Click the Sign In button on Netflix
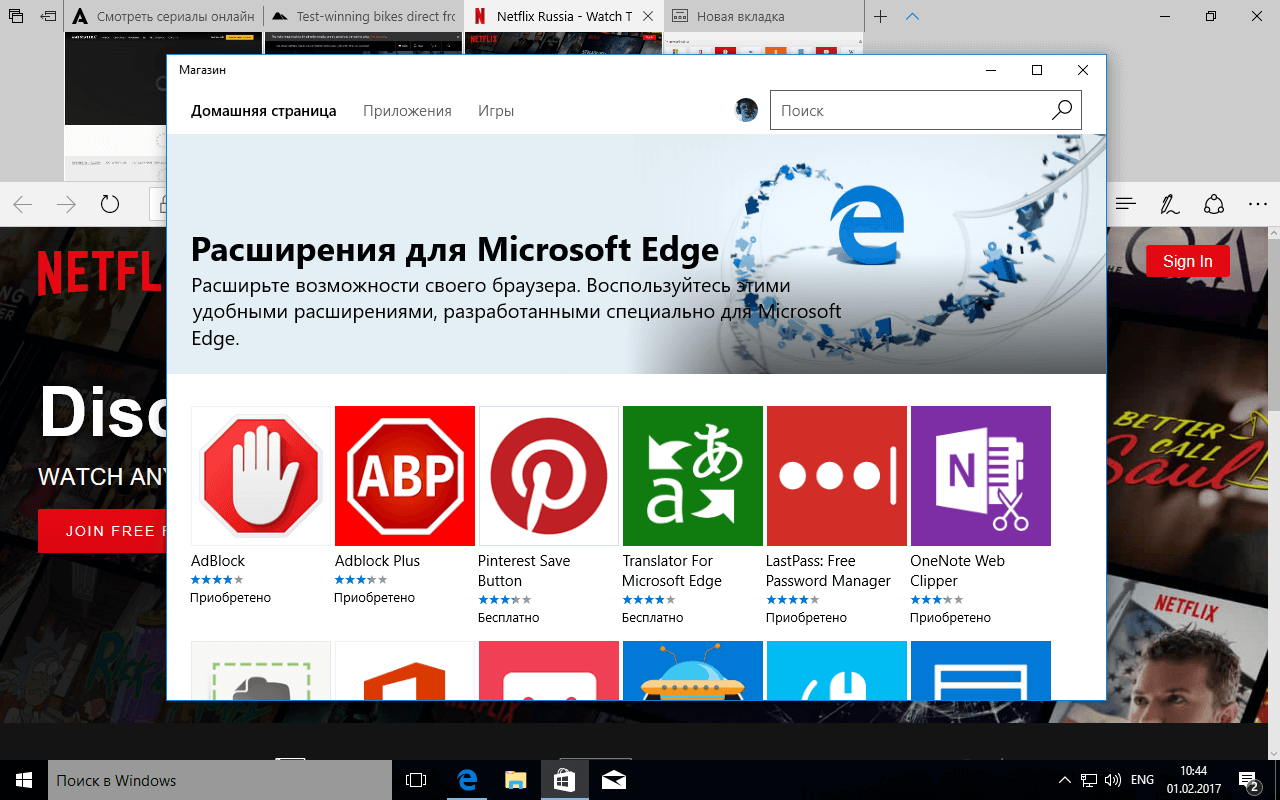The image size is (1280, 800). coord(1187,260)
